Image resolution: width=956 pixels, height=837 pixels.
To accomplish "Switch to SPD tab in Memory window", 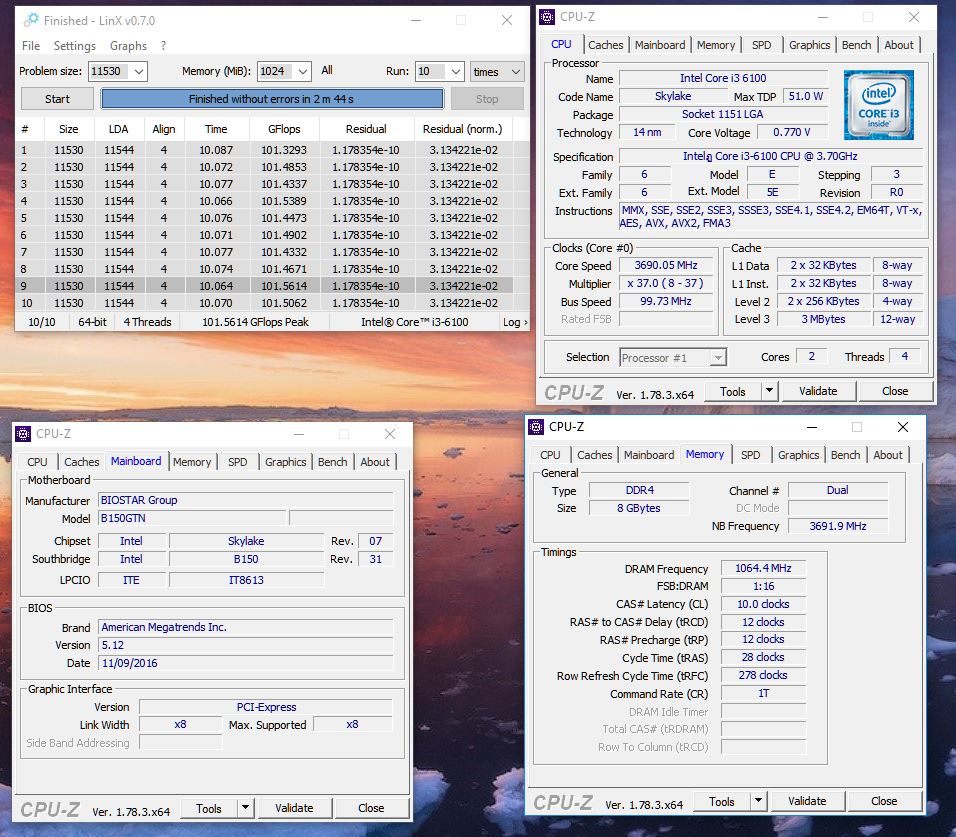I will point(751,455).
